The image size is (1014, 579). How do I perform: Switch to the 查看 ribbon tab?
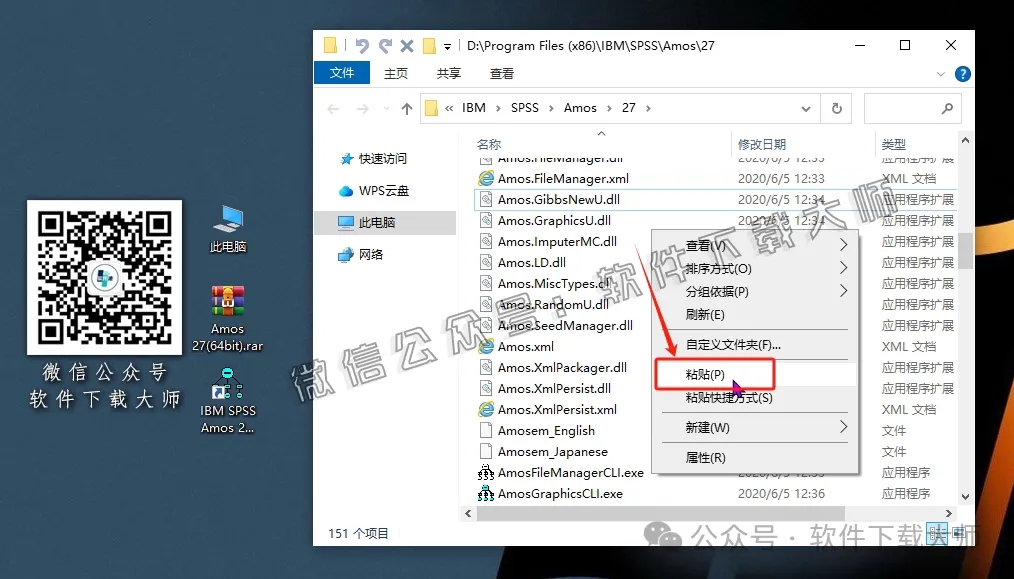click(x=501, y=73)
